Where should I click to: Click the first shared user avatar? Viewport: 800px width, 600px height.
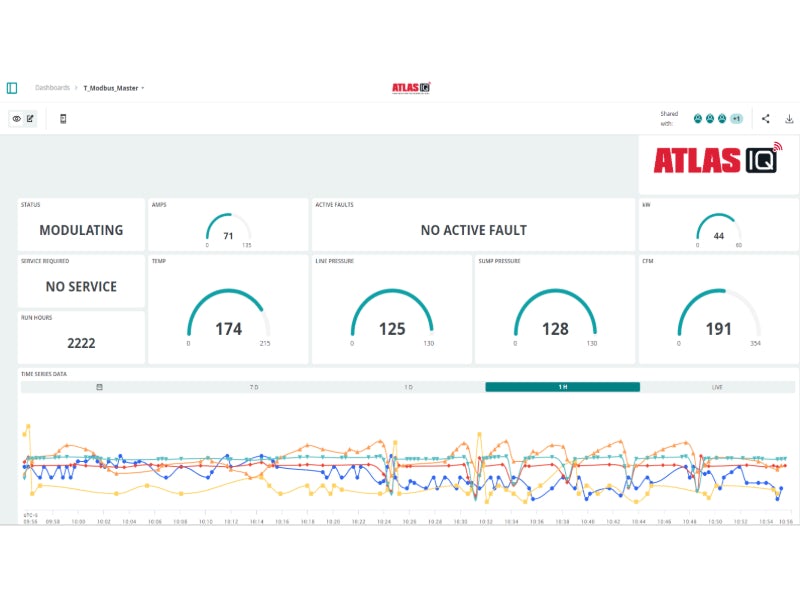point(697,119)
